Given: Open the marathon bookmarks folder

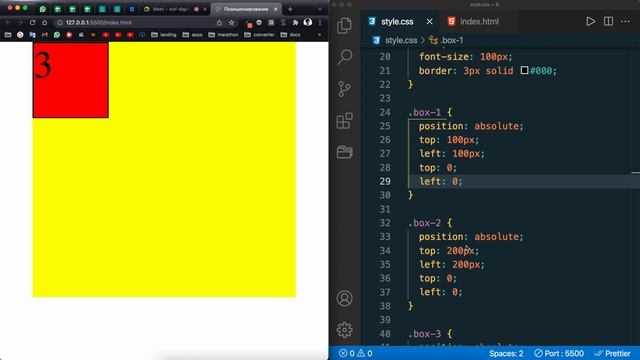Looking at the screenshot, I should tap(223, 35).
